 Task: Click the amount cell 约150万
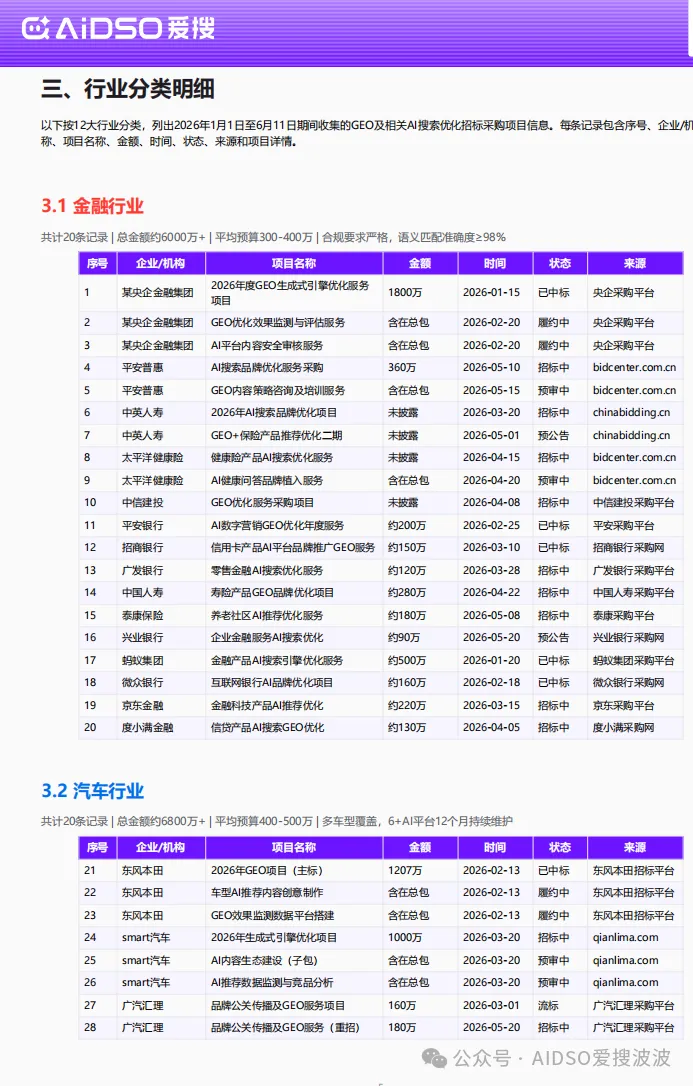coord(407,547)
